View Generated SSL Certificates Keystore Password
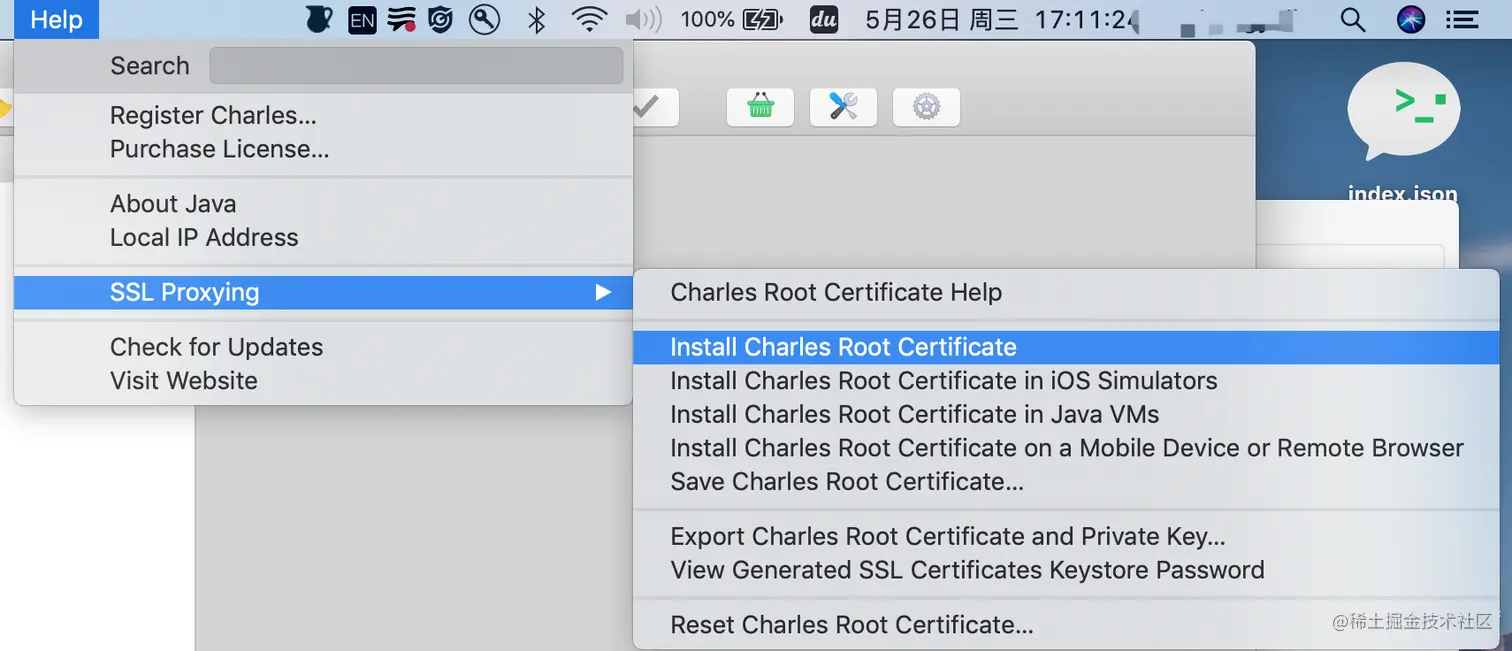Image resolution: width=1512 pixels, height=651 pixels. (1067, 570)
